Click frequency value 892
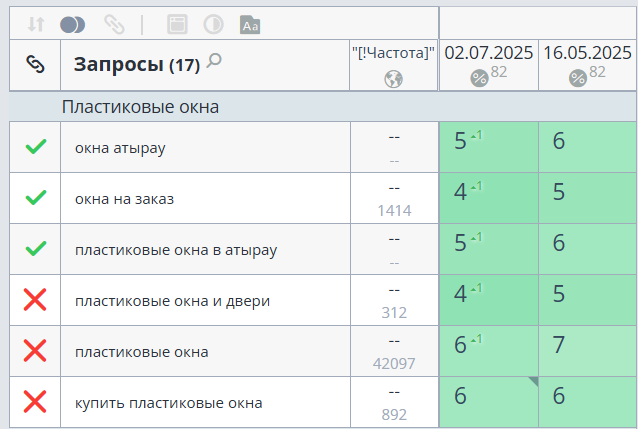Screen dimensions: 638x429 pos(394,414)
